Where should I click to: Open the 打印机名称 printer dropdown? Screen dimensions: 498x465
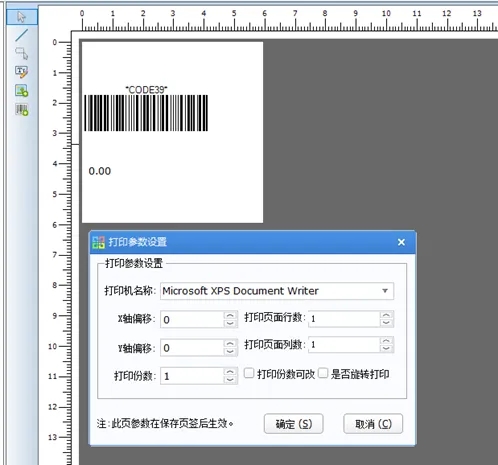(x=385, y=291)
